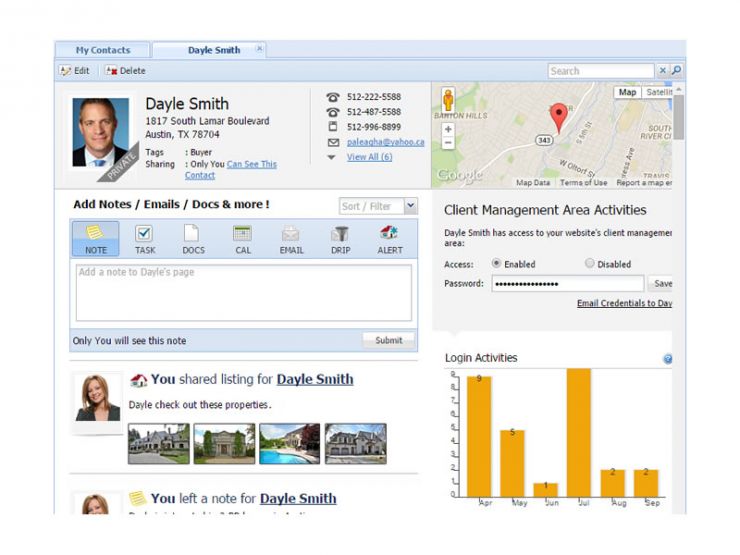Screen dimensions: 740x555
Task: Open the DRIP campaign option
Action: click(340, 234)
